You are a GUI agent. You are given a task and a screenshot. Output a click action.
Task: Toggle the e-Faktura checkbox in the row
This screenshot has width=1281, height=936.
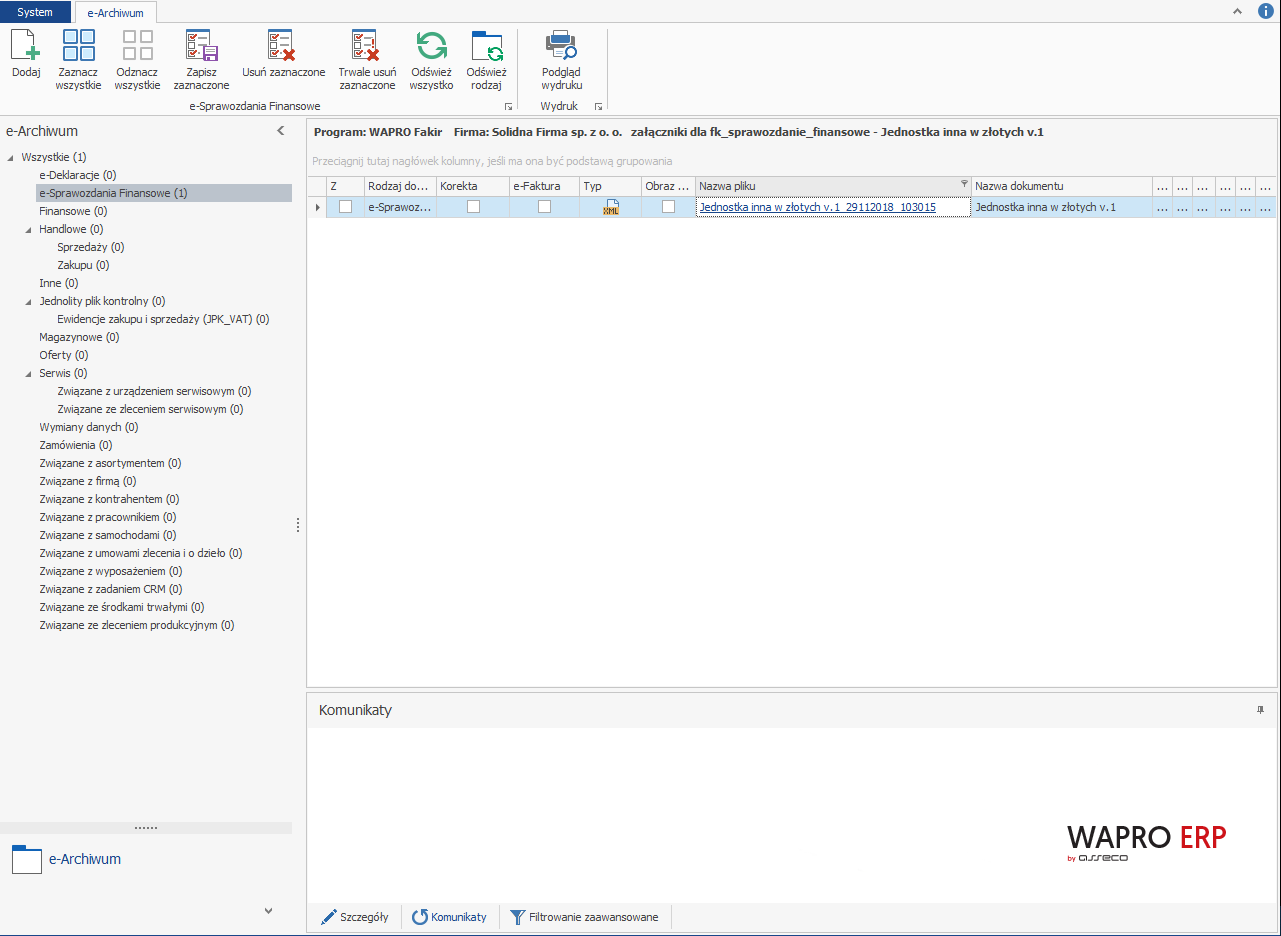click(x=544, y=207)
